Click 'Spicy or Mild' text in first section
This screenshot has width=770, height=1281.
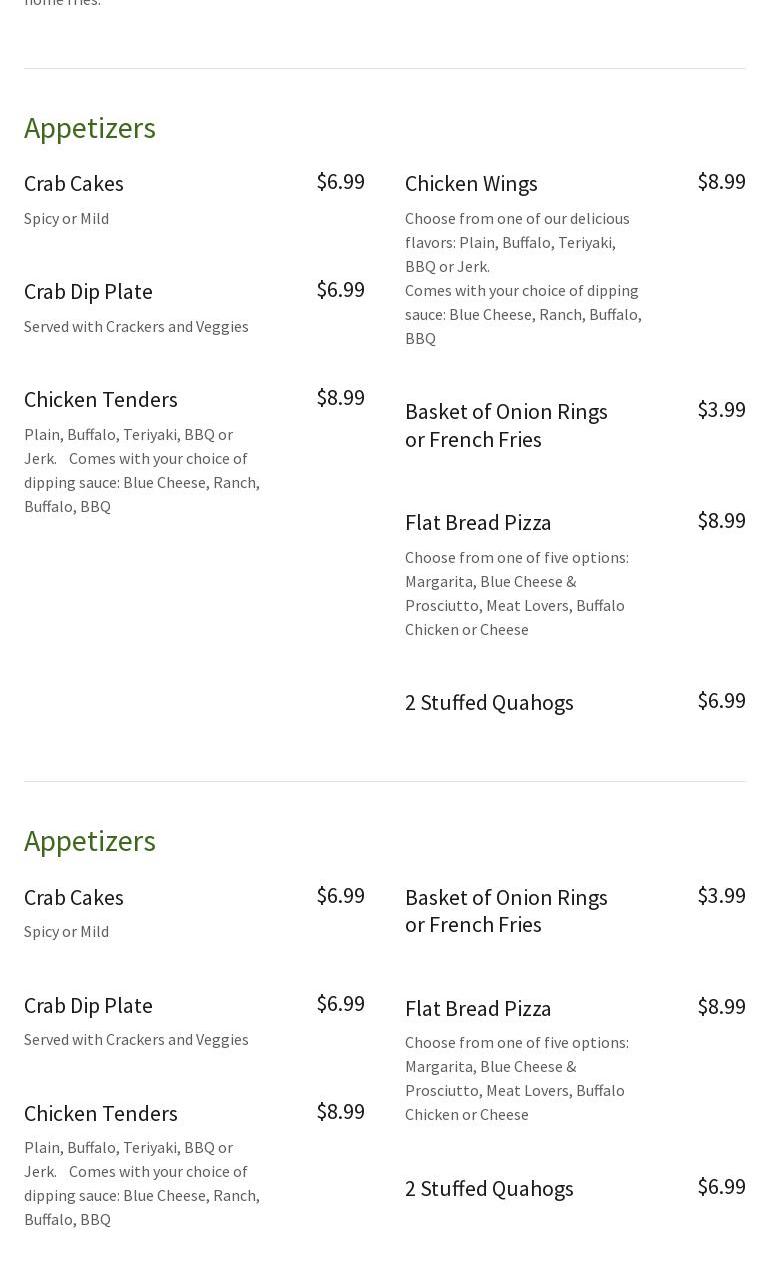click(x=66, y=219)
